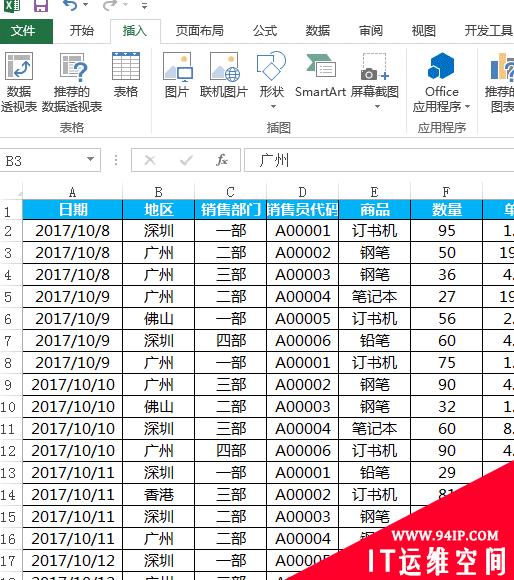This screenshot has height=580, width=514.
Task: Click the 数量 header cell
Action: tap(446, 210)
